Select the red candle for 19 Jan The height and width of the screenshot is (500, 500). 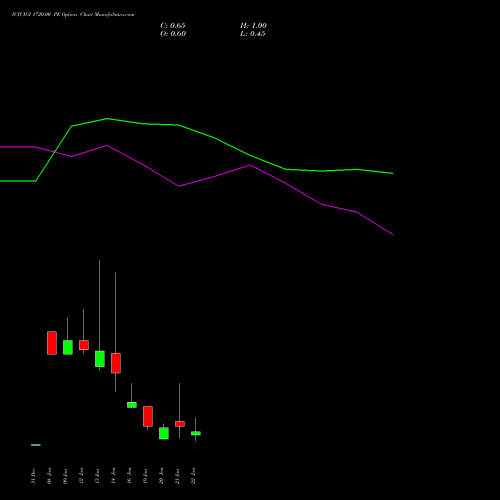coord(148,416)
